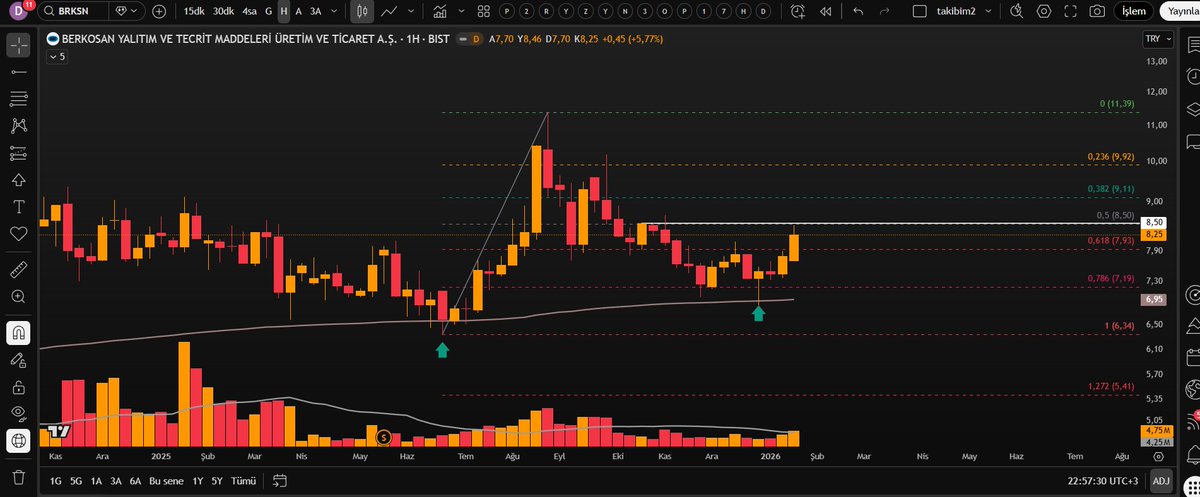Click the circled R layout button

pos(544,11)
